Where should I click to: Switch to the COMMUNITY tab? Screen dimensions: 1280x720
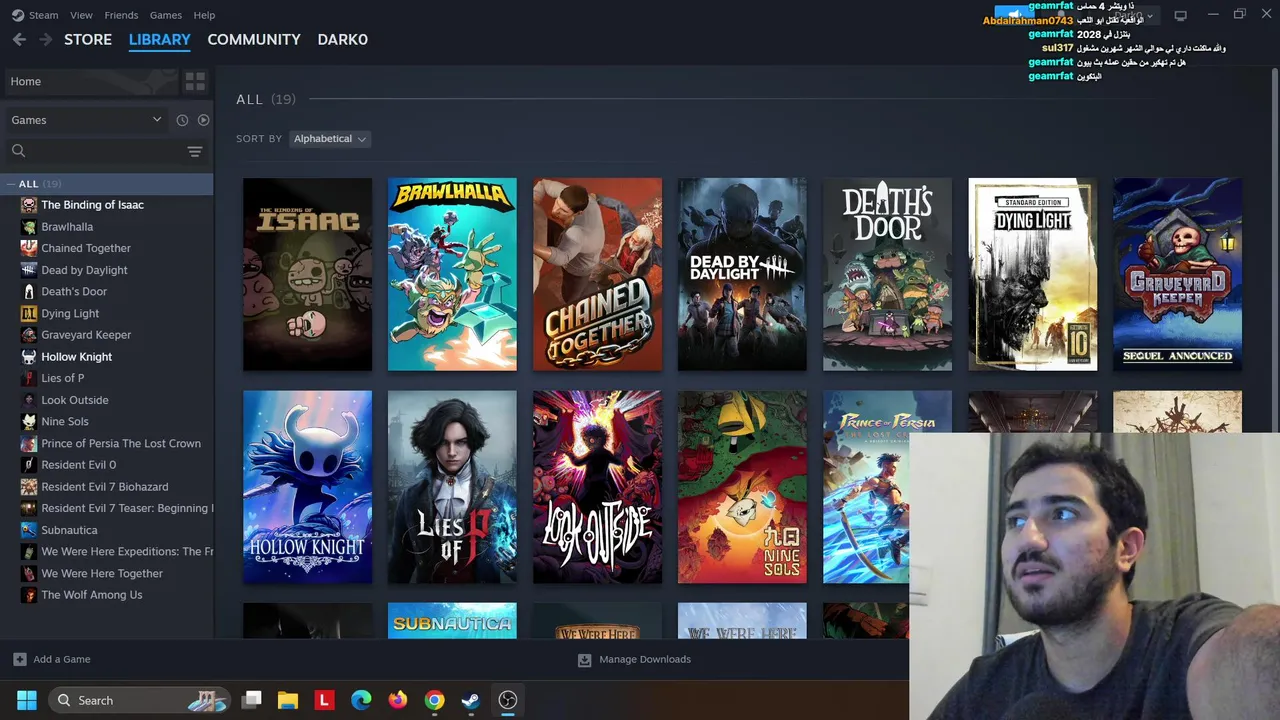[x=254, y=39]
